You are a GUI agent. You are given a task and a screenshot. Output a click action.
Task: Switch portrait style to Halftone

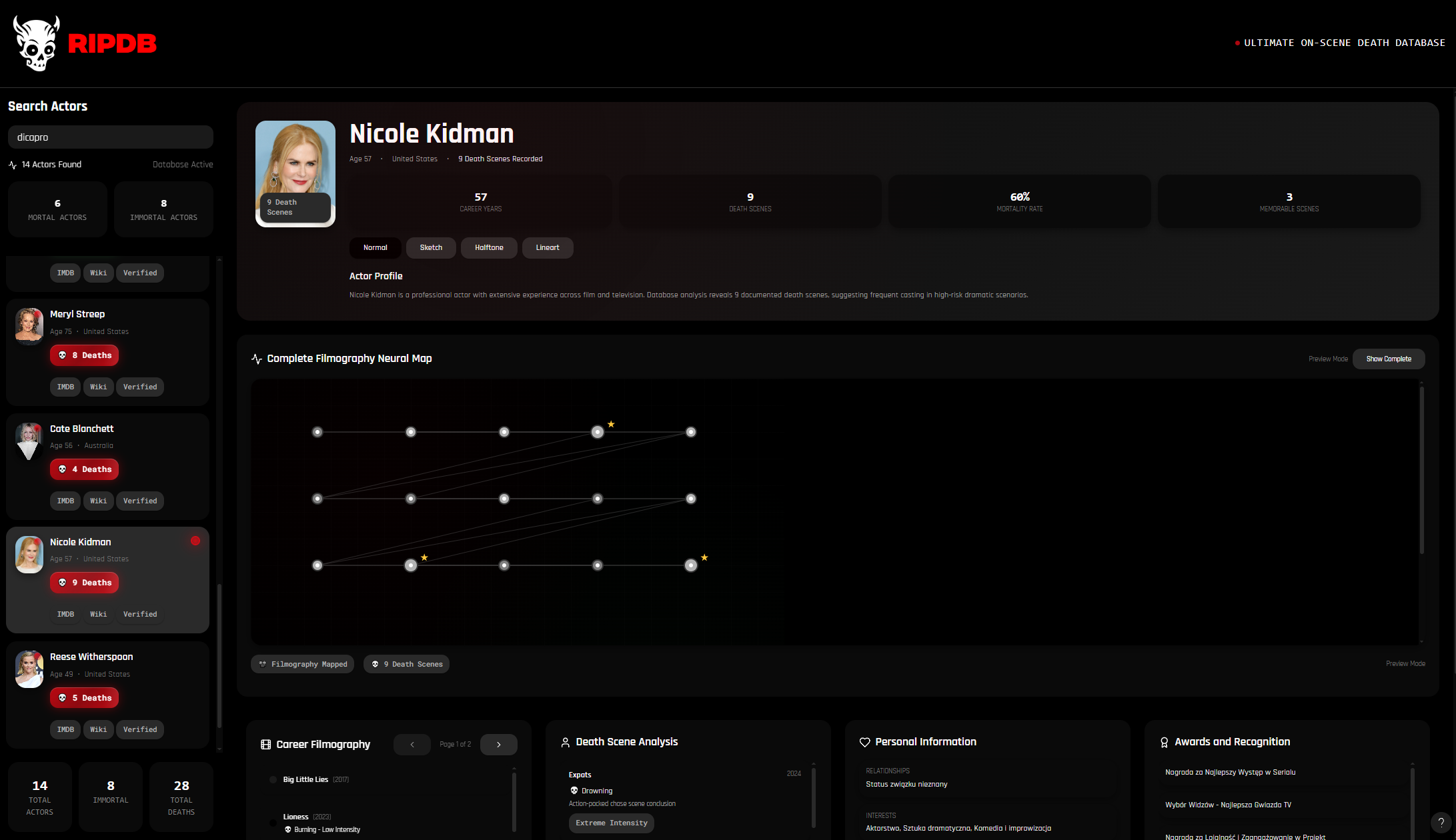(489, 247)
